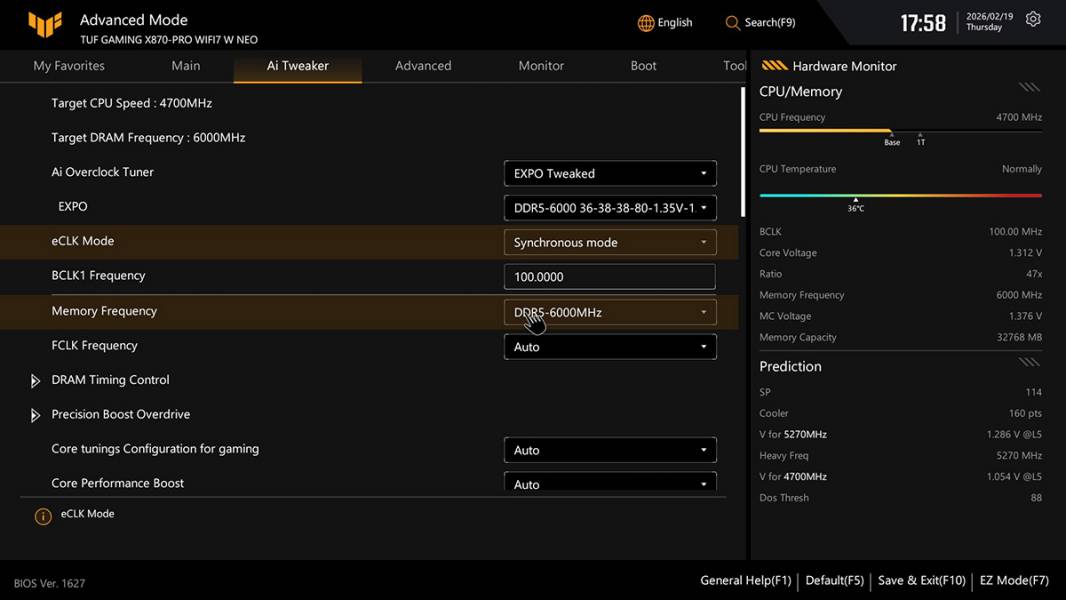Viewport: 1066px width, 600px height.
Task: Click the globe language icon
Action: click(646, 23)
